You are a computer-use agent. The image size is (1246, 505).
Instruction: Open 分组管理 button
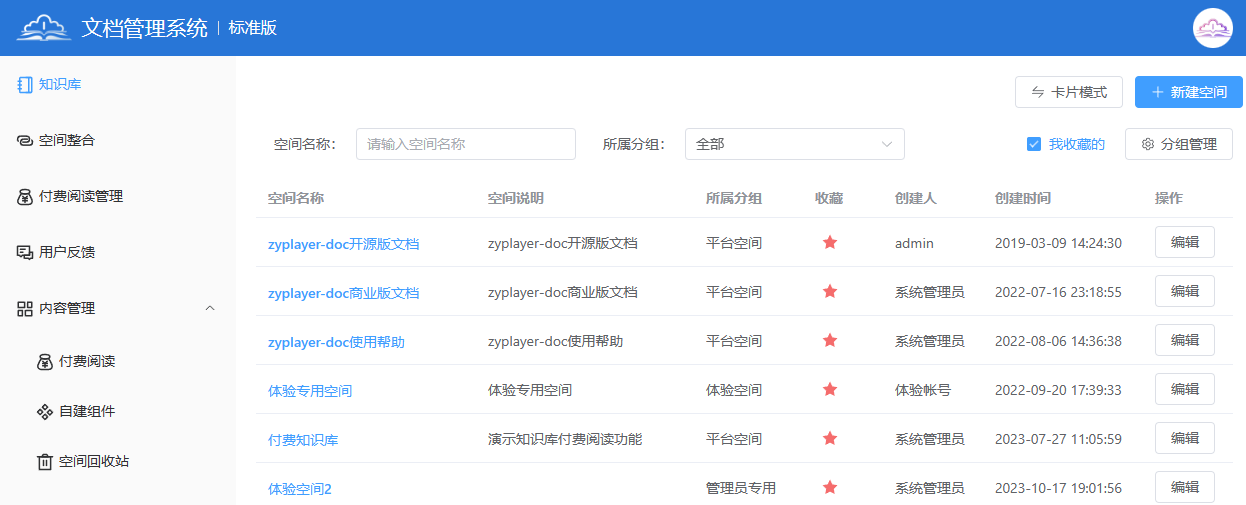tap(1179, 144)
